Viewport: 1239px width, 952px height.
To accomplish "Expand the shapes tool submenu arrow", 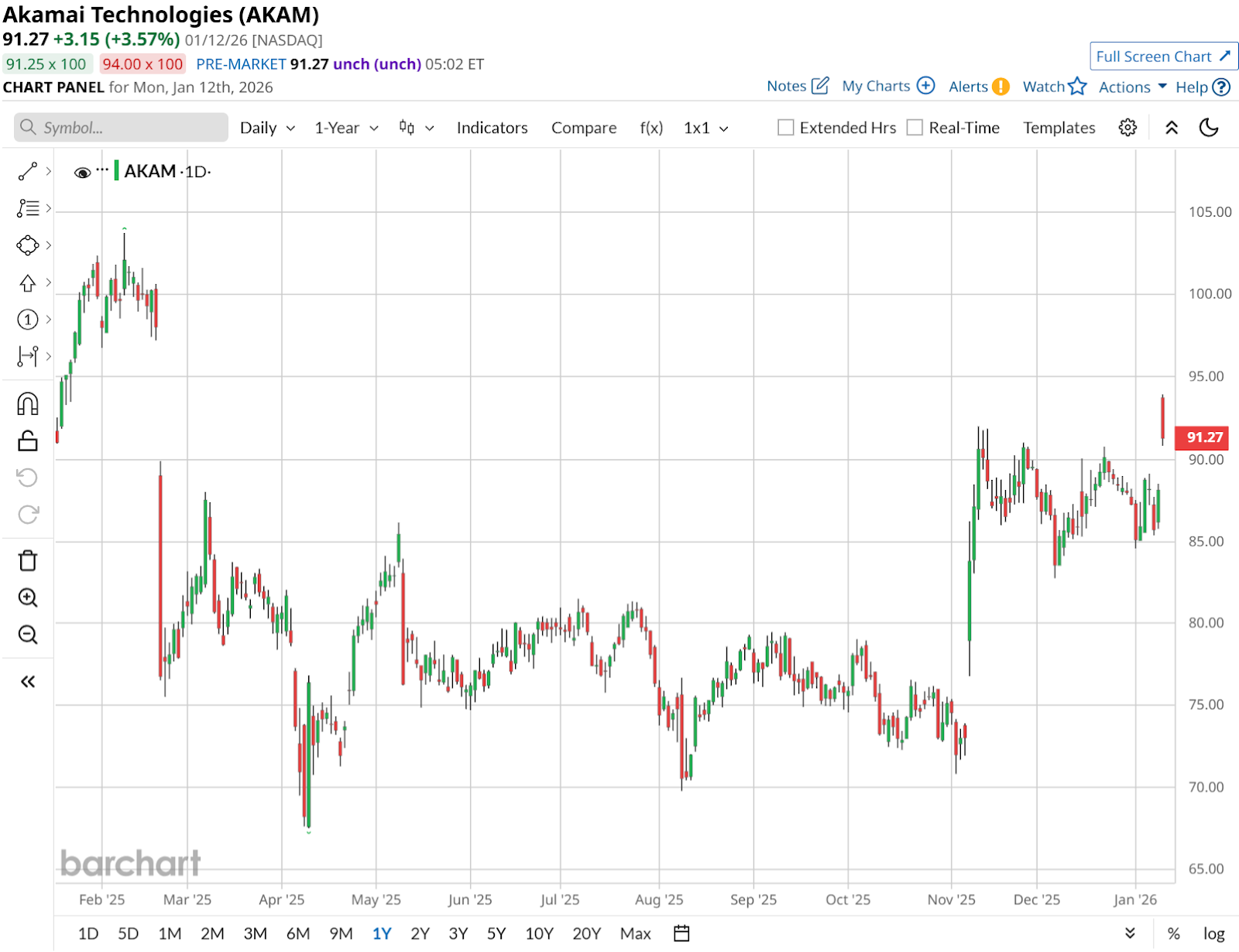I will pos(48,245).
